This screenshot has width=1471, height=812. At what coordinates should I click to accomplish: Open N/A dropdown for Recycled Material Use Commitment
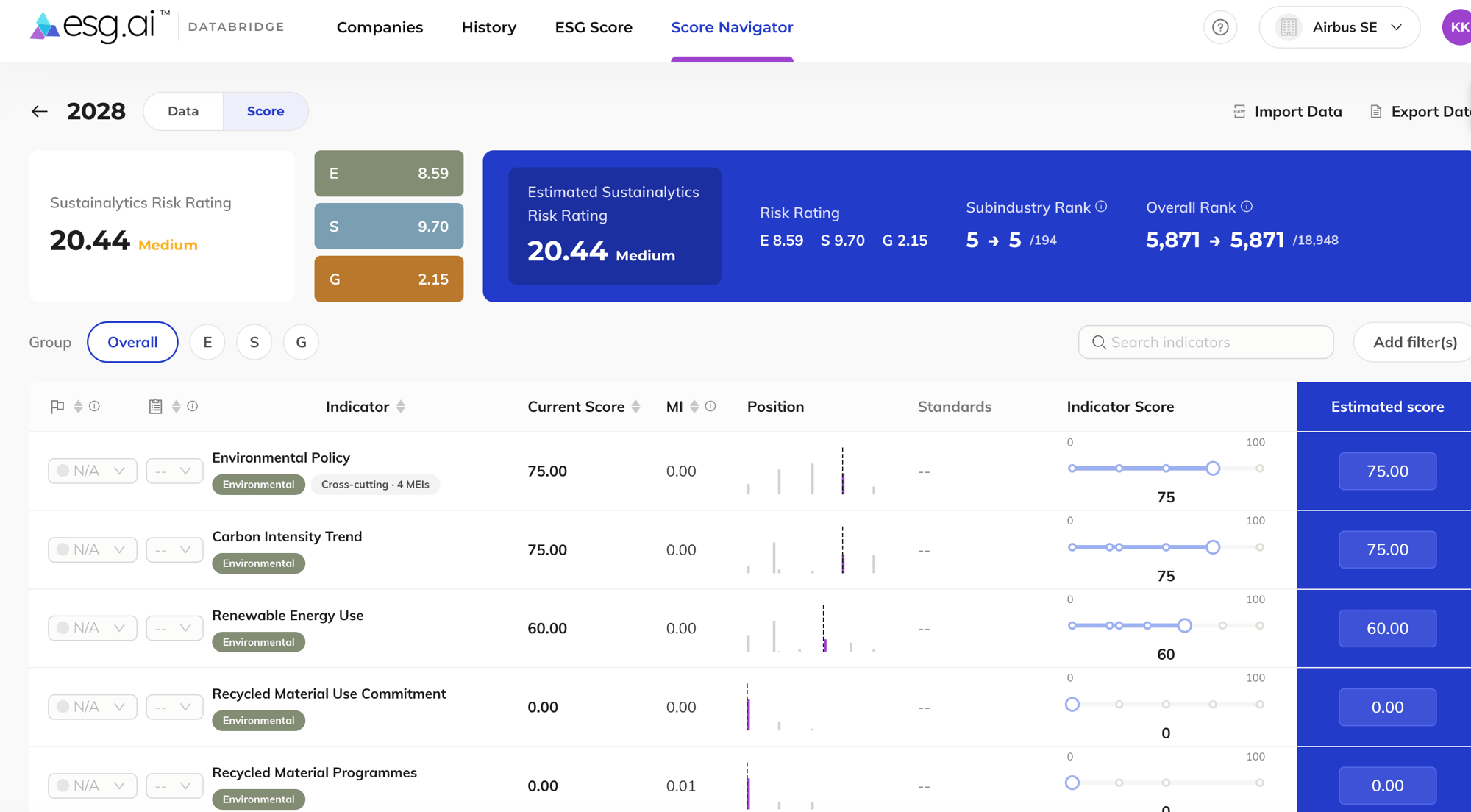93,707
